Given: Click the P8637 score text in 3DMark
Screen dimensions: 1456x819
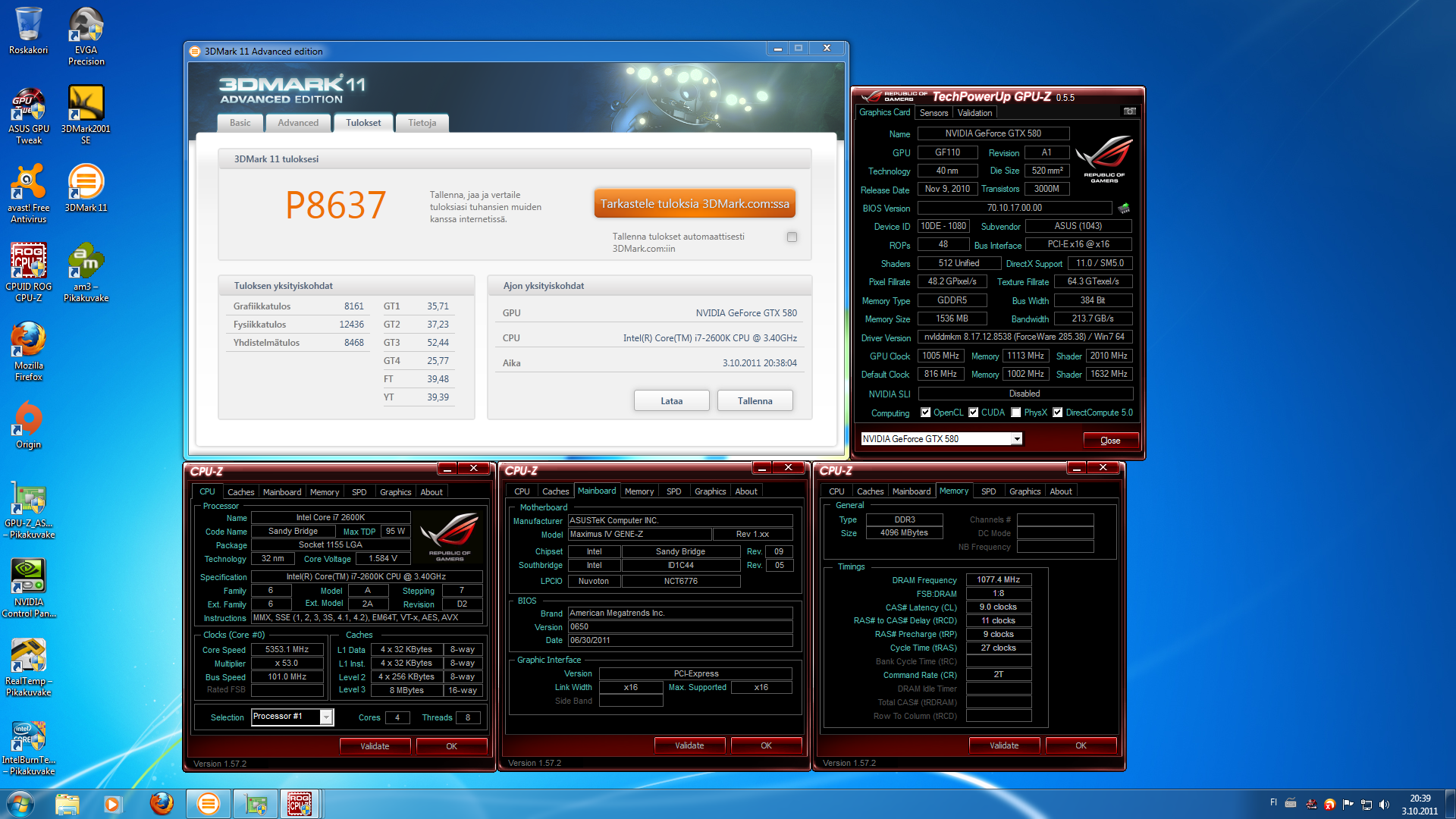Looking at the screenshot, I should pos(336,205).
